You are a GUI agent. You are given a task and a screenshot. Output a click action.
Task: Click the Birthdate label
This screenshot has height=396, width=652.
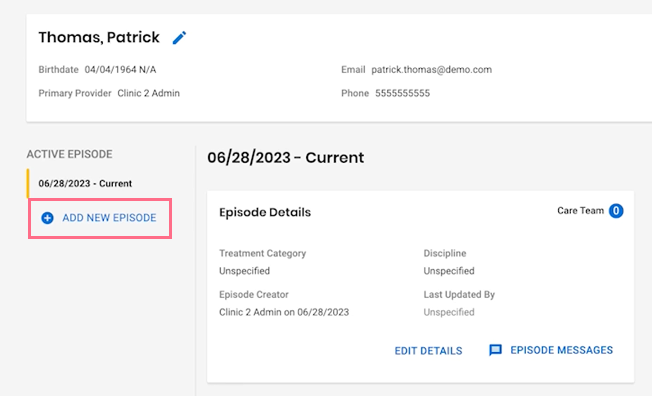(59, 69)
